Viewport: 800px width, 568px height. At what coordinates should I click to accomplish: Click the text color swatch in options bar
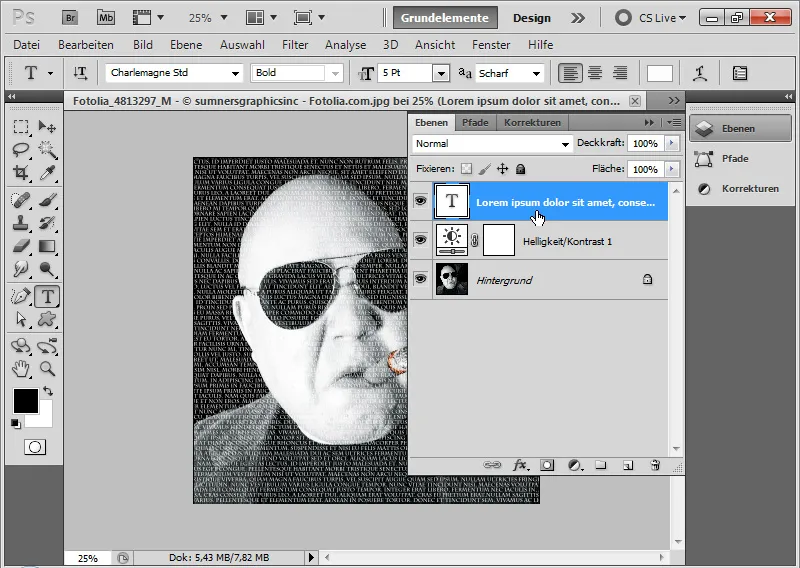pos(660,73)
